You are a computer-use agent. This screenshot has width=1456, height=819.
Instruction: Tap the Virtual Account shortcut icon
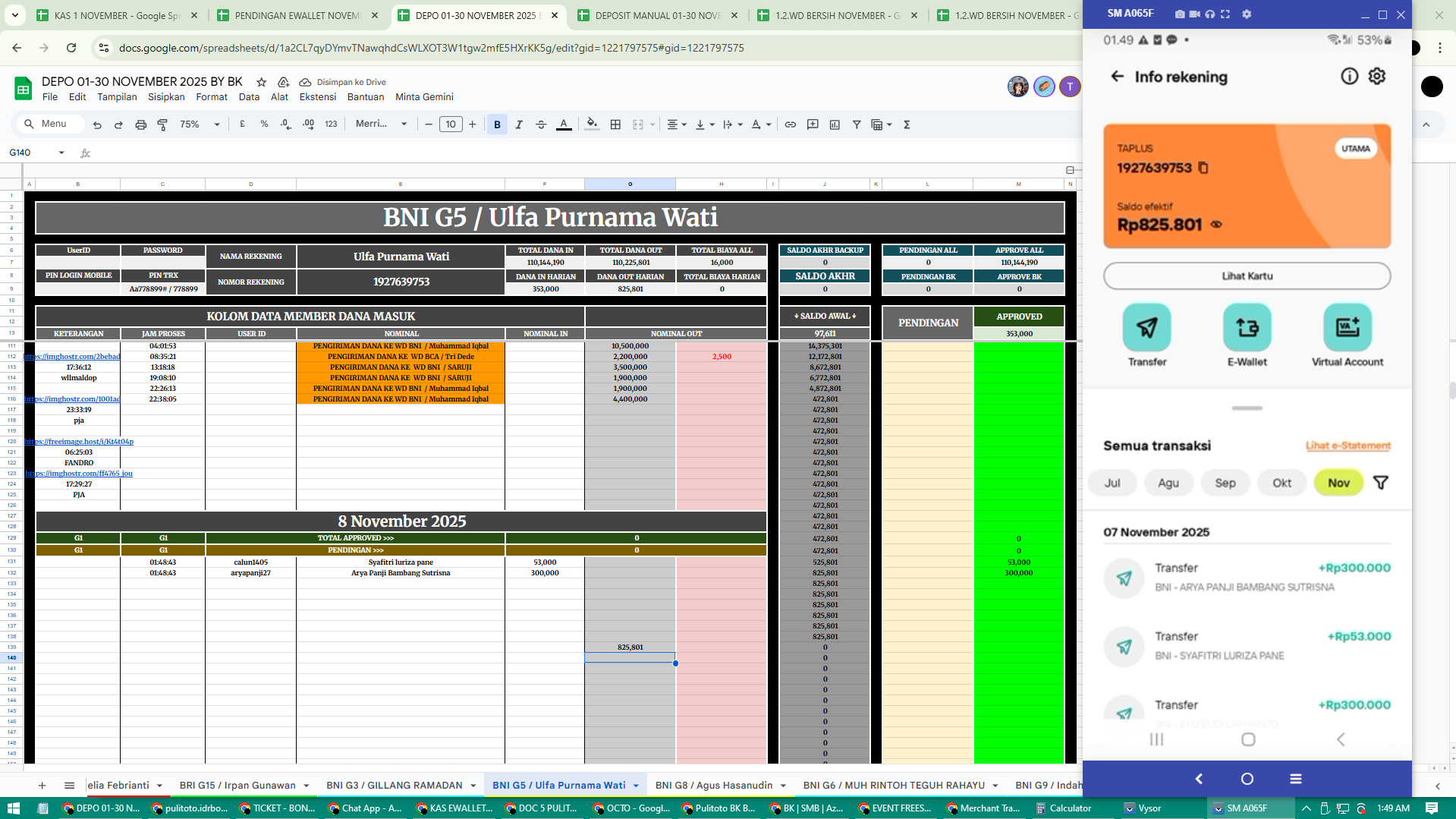point(1348,328)
